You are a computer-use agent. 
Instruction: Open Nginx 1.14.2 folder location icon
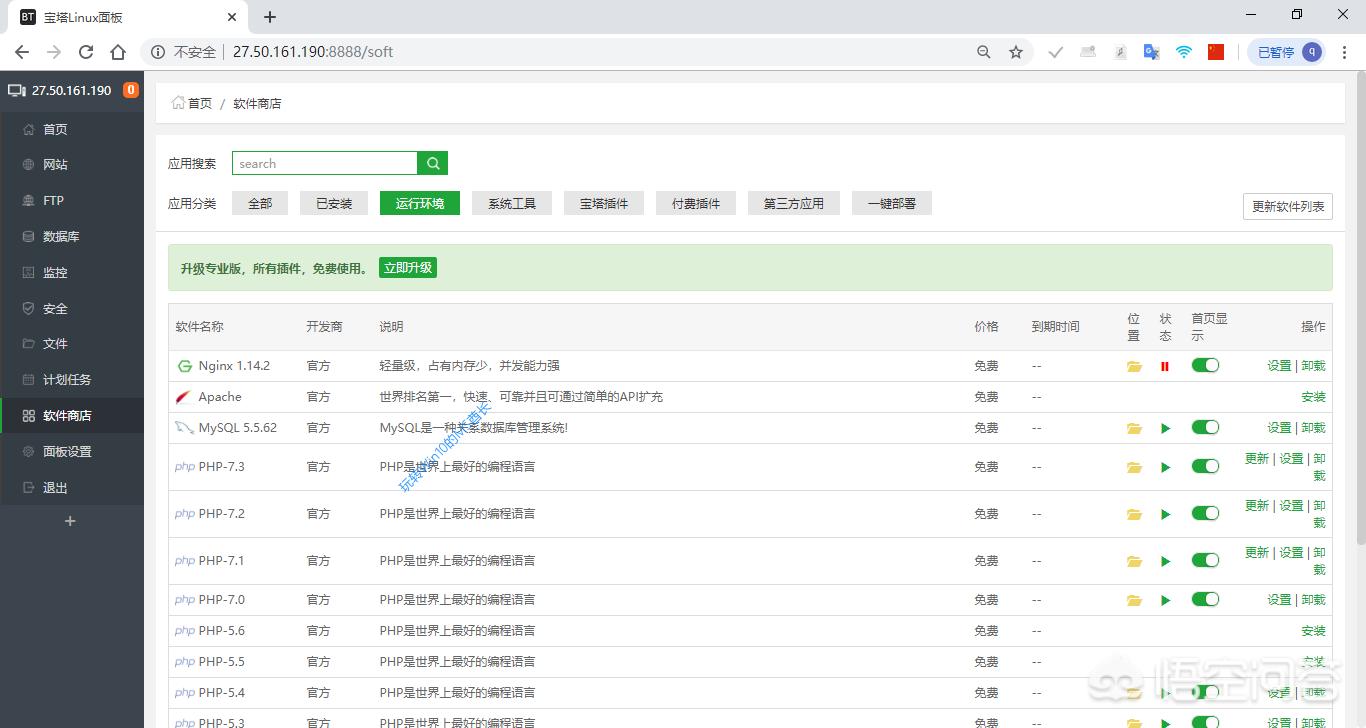(x=1134, y=367)
